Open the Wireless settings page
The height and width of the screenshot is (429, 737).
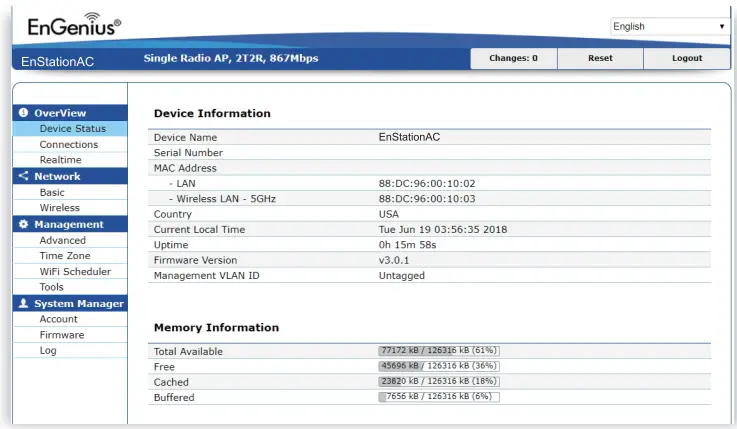pos(70,208)
